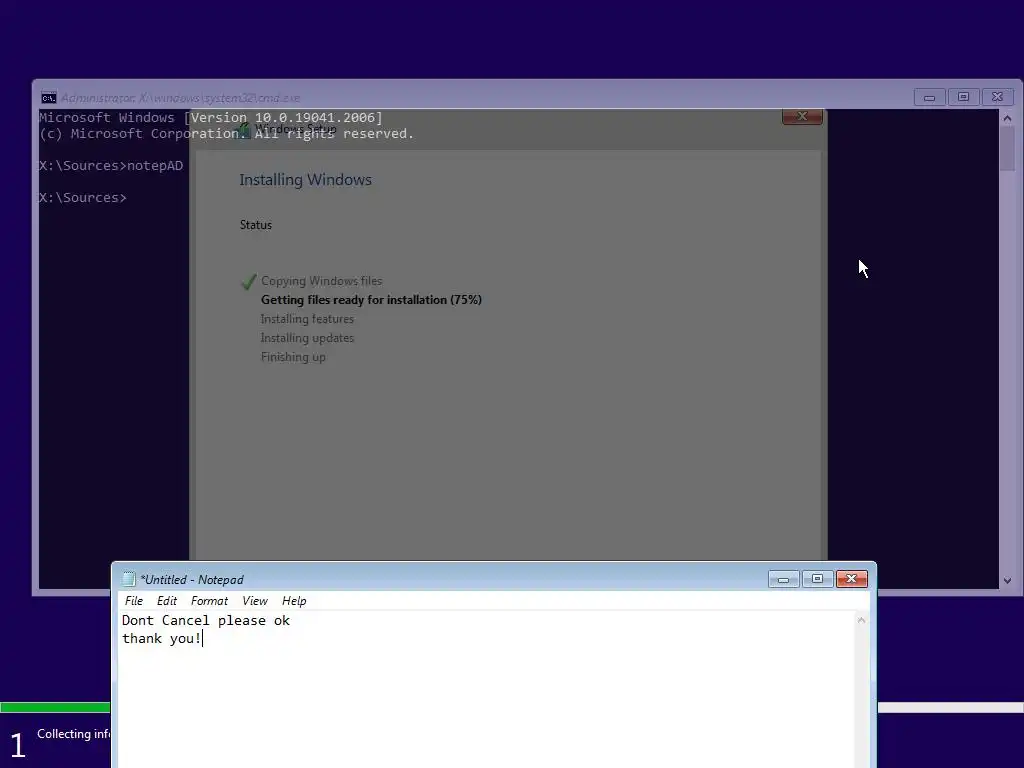This screenshot has height=768, width=1024.
Task: Minimize the Command Prompt window
Action: [929, 97]
